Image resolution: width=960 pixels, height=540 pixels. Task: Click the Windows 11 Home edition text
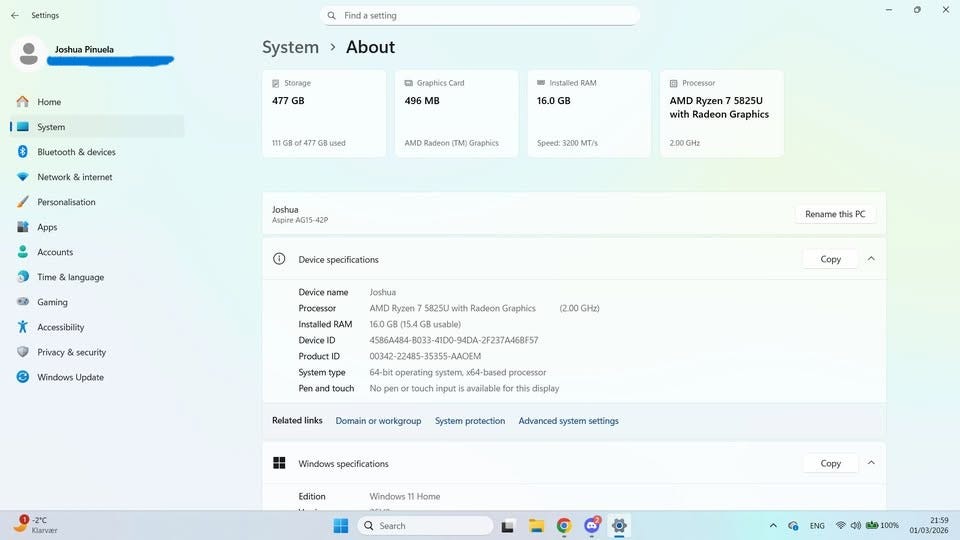click(x=405, y=496)
